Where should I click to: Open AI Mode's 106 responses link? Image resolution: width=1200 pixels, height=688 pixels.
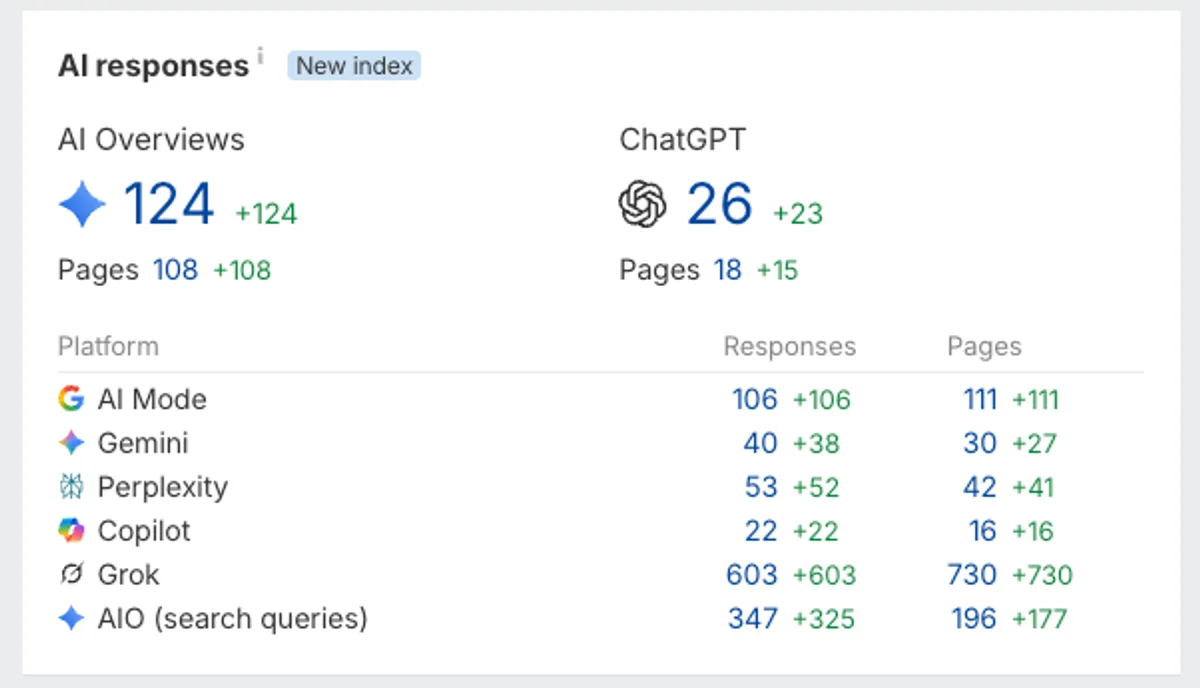(754, 399)
